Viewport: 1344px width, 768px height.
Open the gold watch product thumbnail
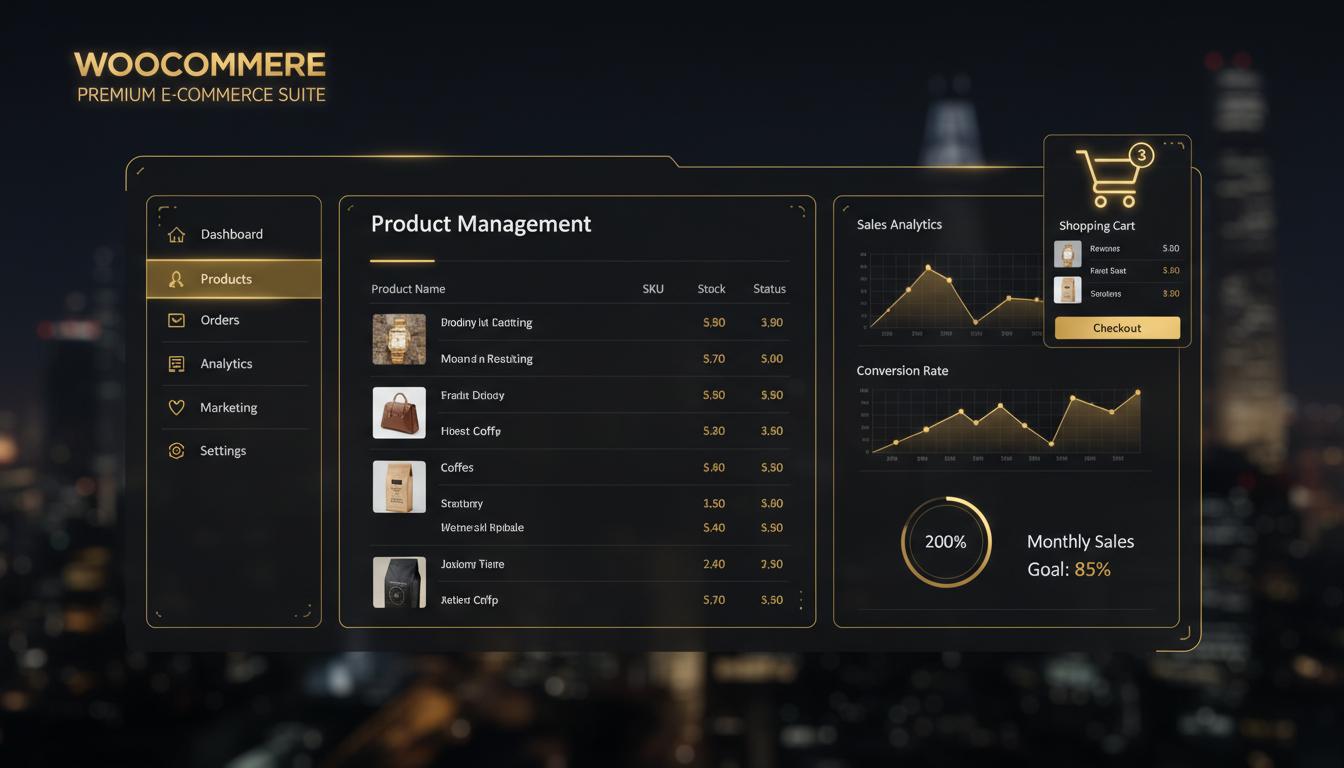point(399,339)
